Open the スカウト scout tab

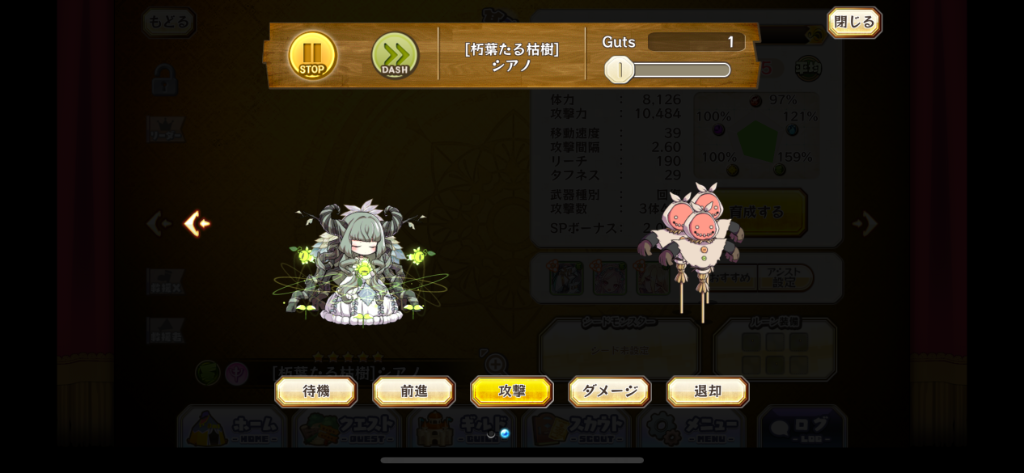tap(577, 427)
